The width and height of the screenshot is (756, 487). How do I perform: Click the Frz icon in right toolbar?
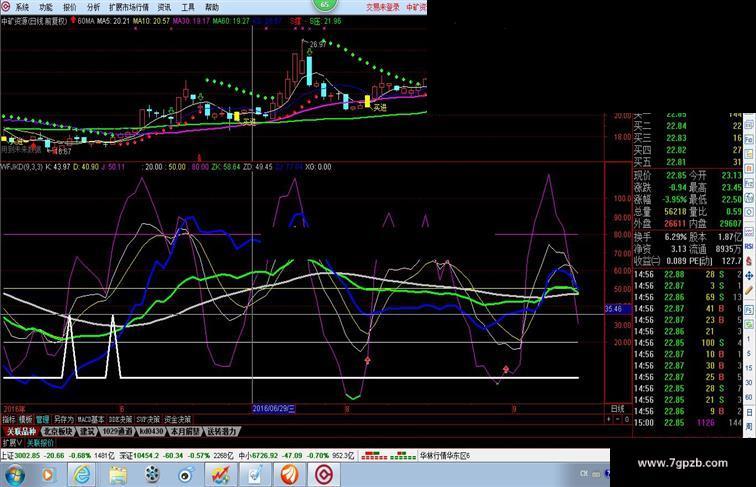click(x=749, y=183)
